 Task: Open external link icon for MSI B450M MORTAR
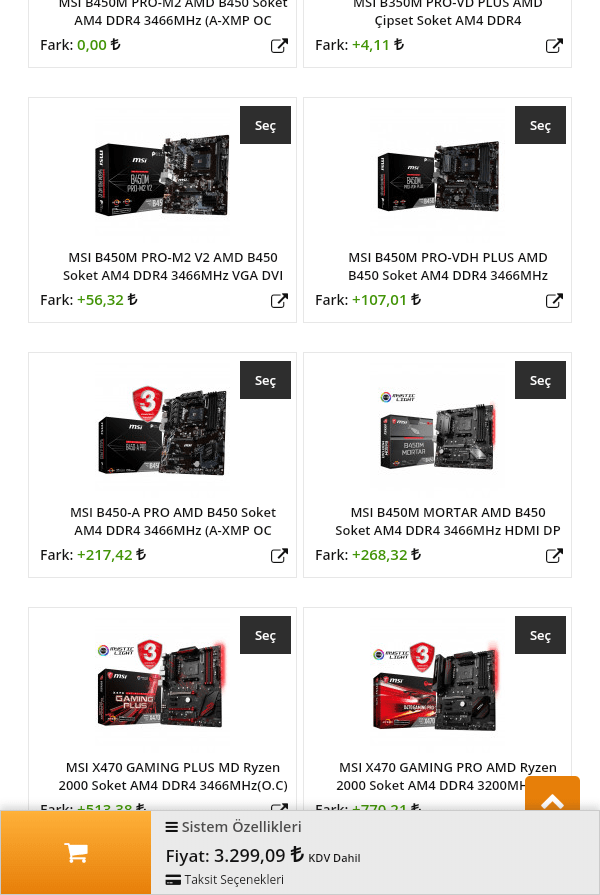click(x=554, y=556)
